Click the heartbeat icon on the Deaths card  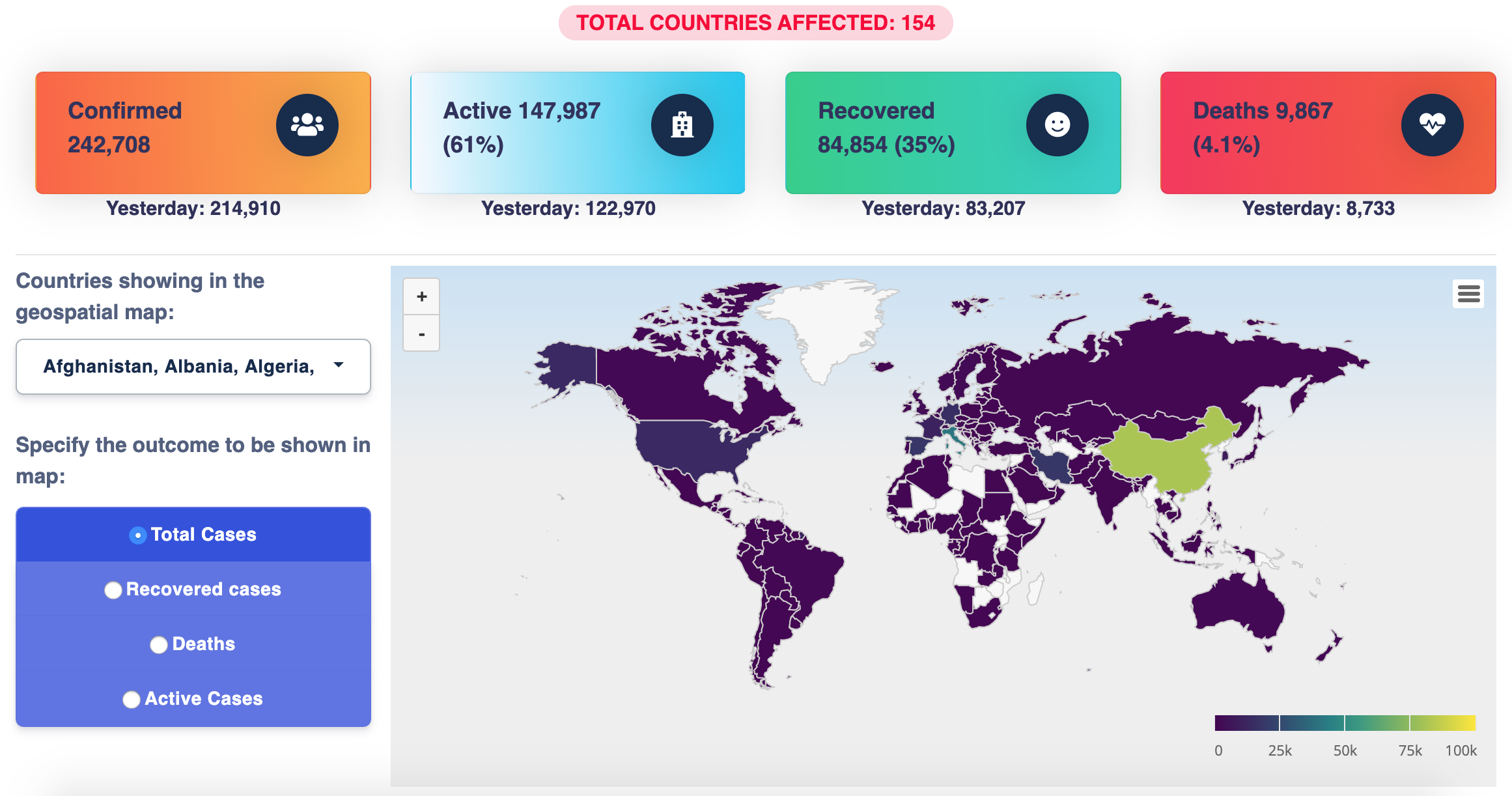[1431, 125]
